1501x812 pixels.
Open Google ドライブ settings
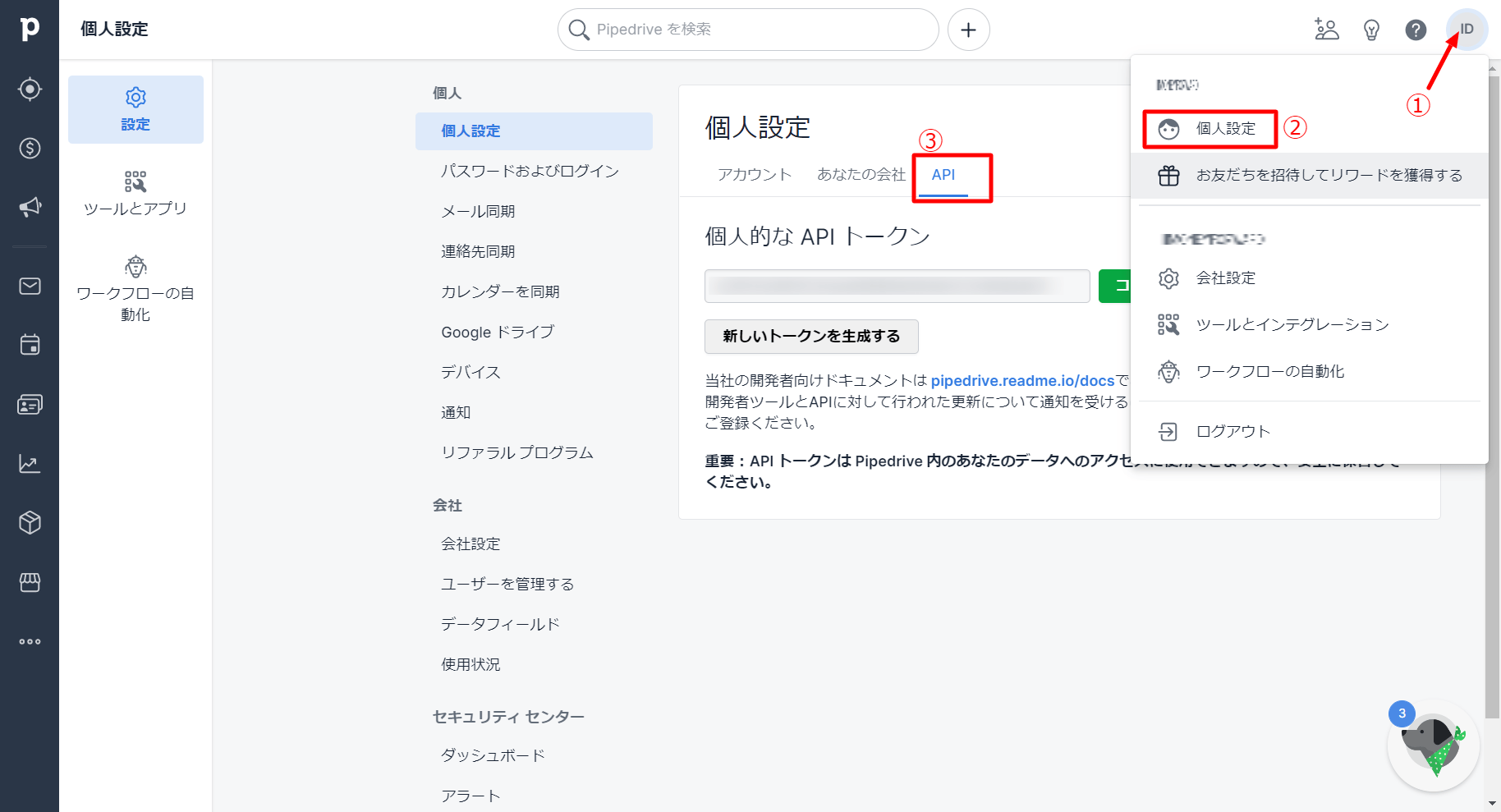pos(534,333)
